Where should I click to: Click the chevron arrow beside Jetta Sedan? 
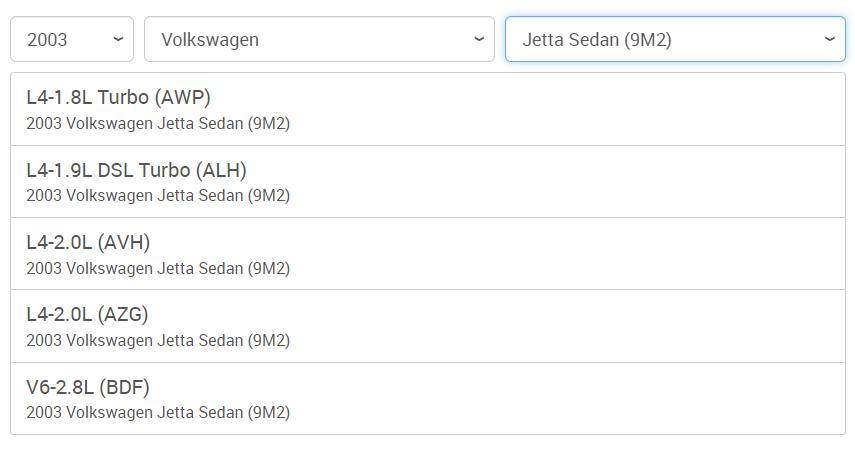tap(829, 39)
